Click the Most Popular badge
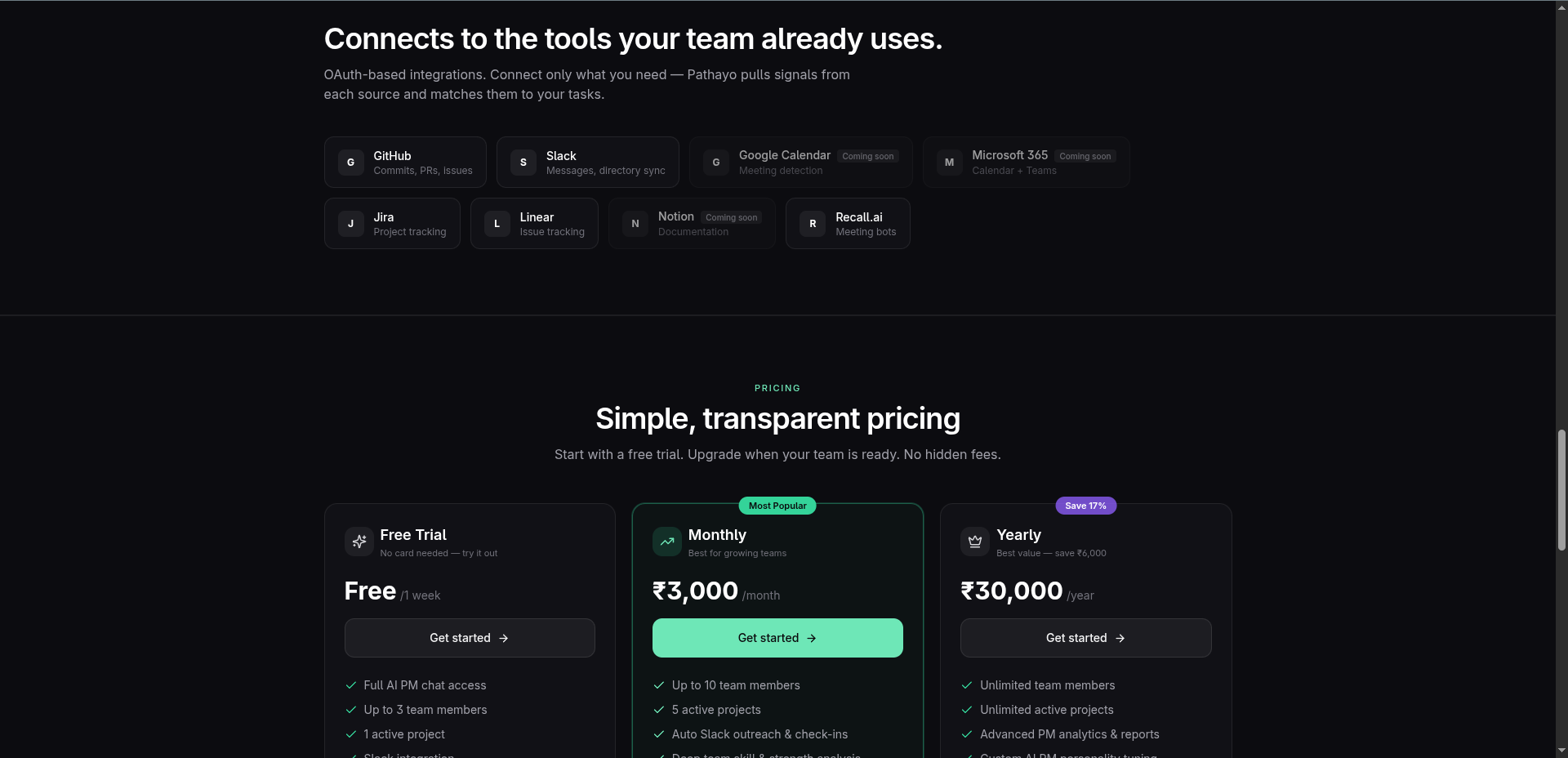The image size is (1568, 758). coord(777,506)
